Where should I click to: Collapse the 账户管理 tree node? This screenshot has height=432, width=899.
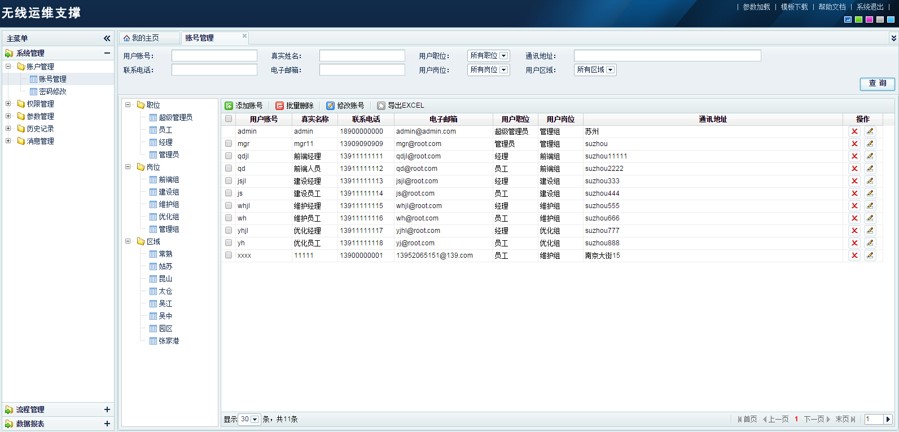click(x=9, y=67)
